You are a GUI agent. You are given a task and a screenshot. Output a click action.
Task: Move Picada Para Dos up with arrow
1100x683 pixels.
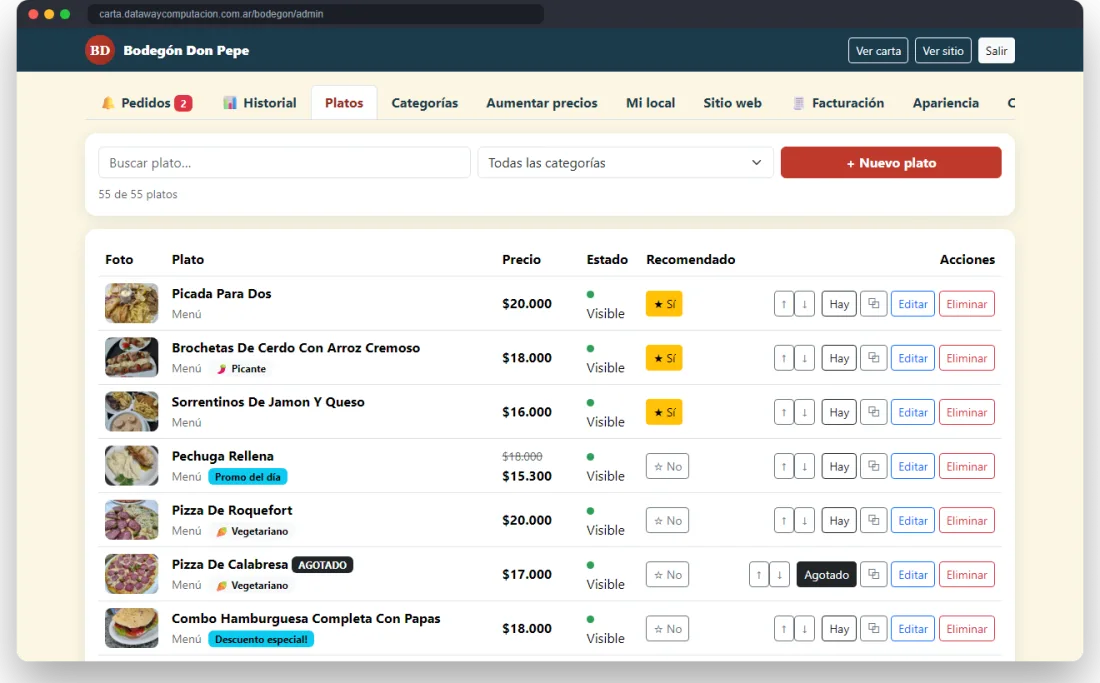coord(784,304)
